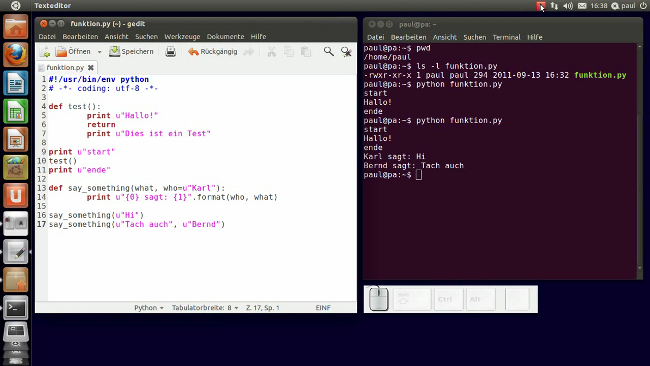Click red recording indicator in top panel

point(541,5)
